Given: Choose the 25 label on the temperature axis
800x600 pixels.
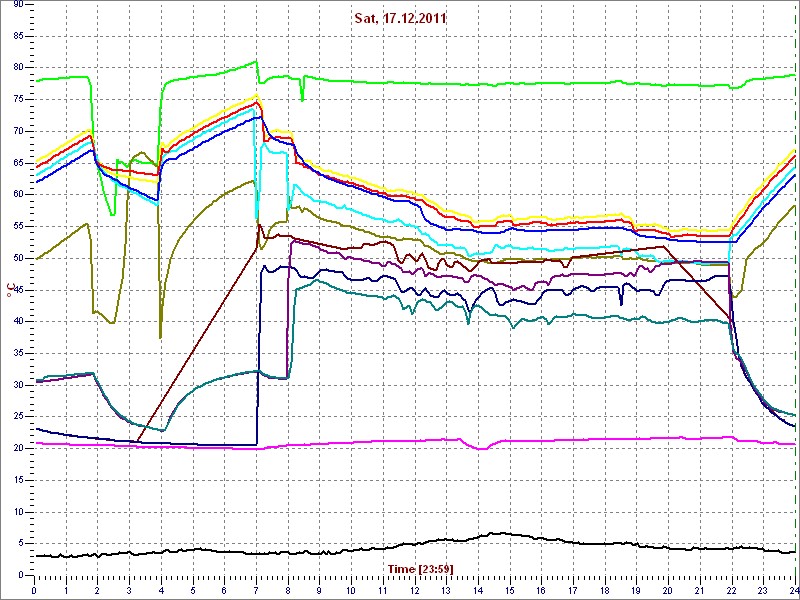Looking at the screenshot, I should tap(17, 417).
